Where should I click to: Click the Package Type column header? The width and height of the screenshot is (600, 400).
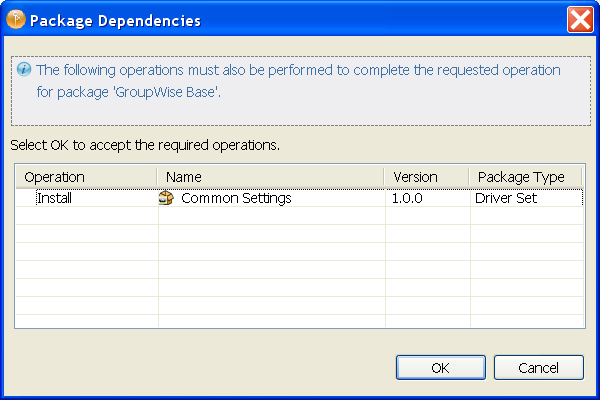click(x=521, y=177)
